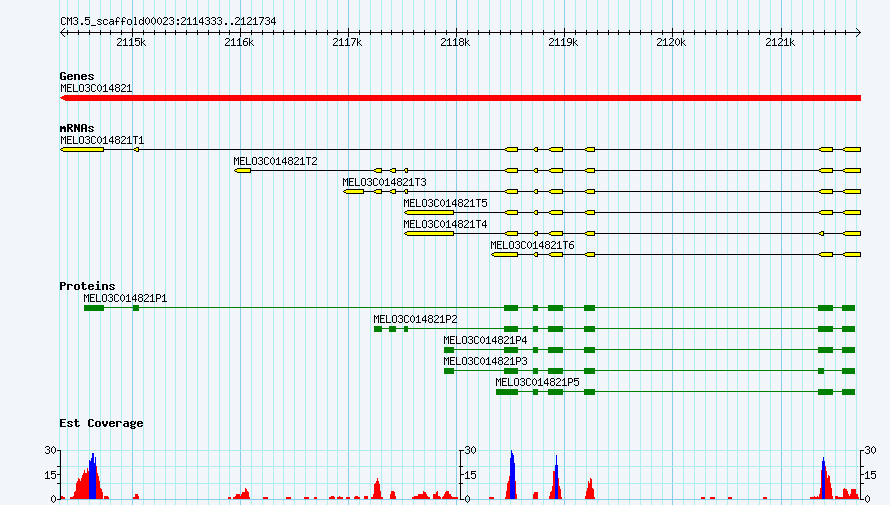Viewport: 890px width, 505px height.
Task: Click the 2120k ruler mark
Action: 671,43
